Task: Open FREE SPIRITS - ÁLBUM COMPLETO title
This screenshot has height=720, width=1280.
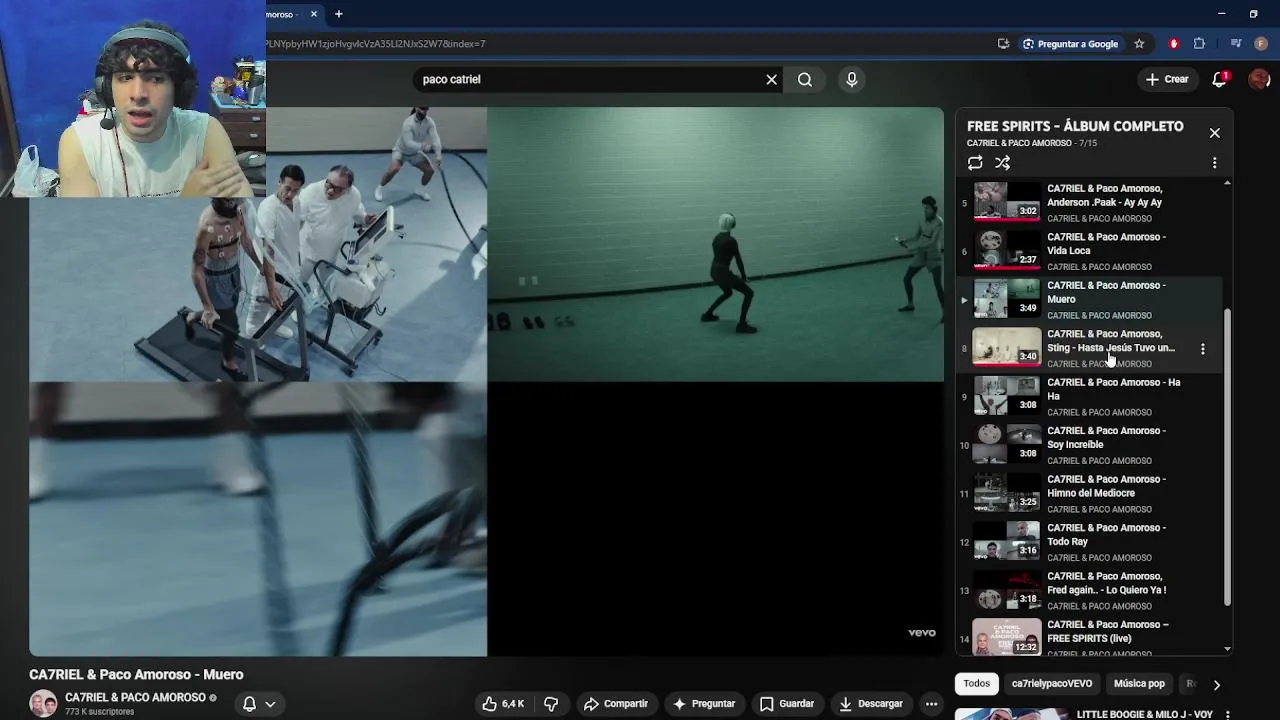Action: (x=1075, y=126)
